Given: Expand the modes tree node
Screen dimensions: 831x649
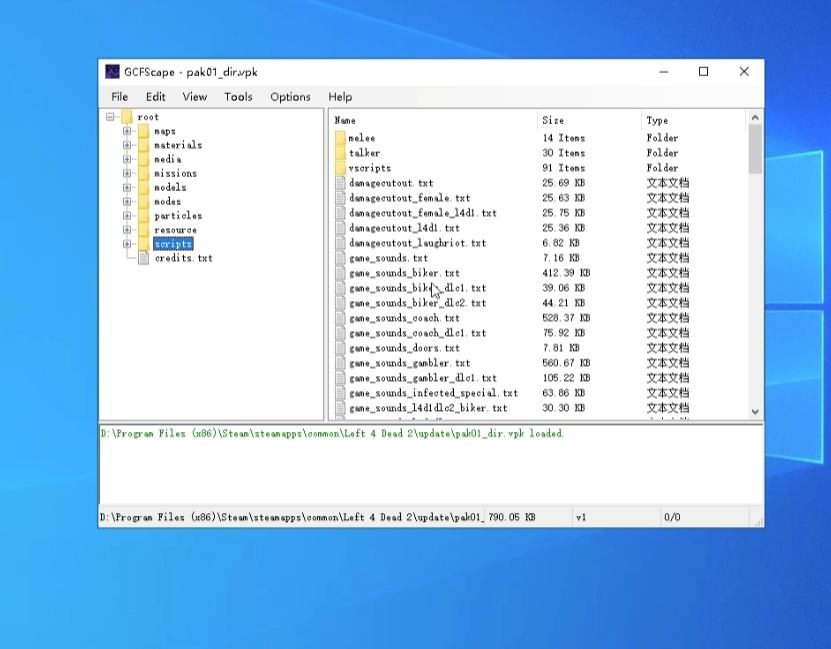Looking at the screenshot, I should (127, 201).
